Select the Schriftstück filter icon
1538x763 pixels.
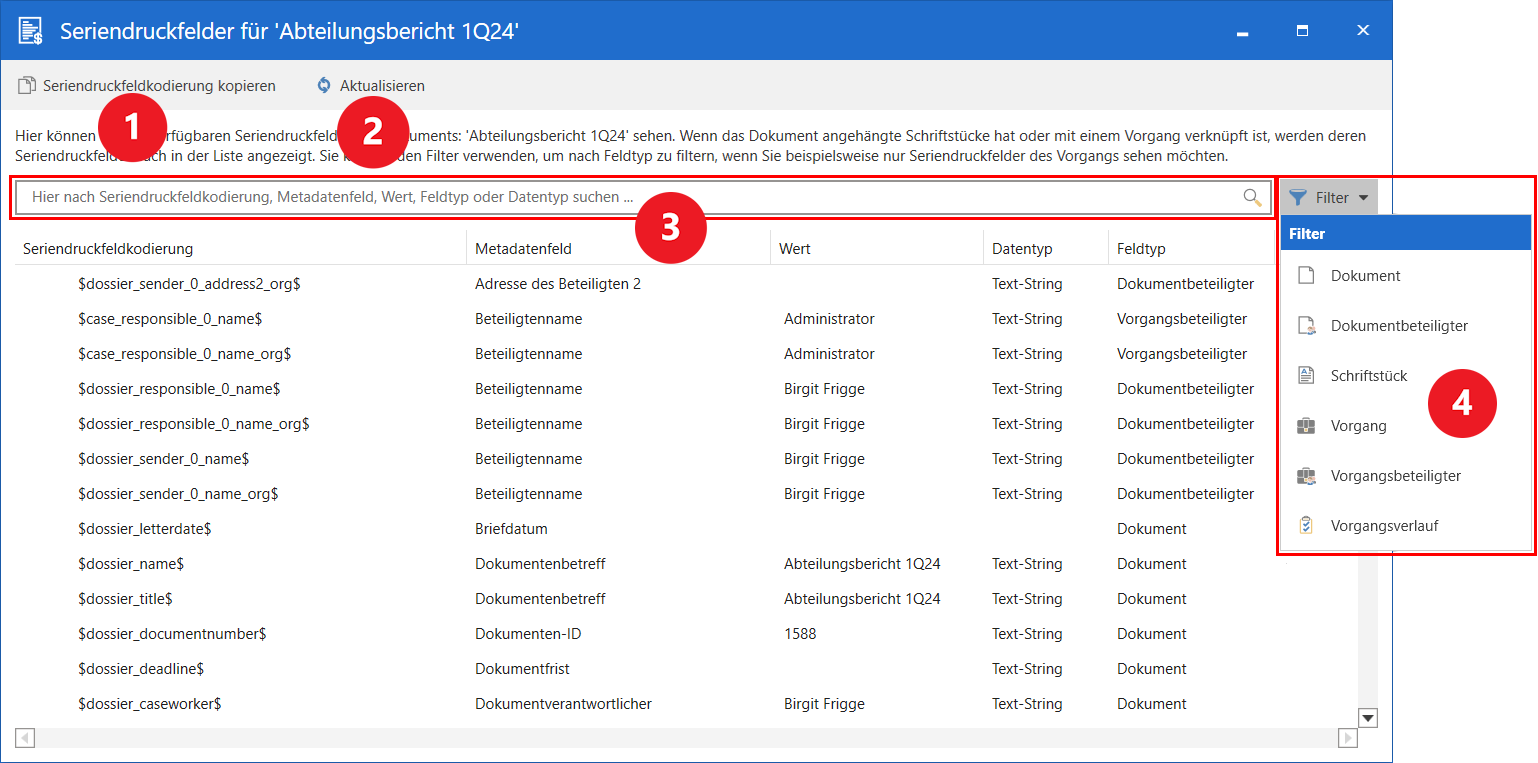click(1306, 376)
